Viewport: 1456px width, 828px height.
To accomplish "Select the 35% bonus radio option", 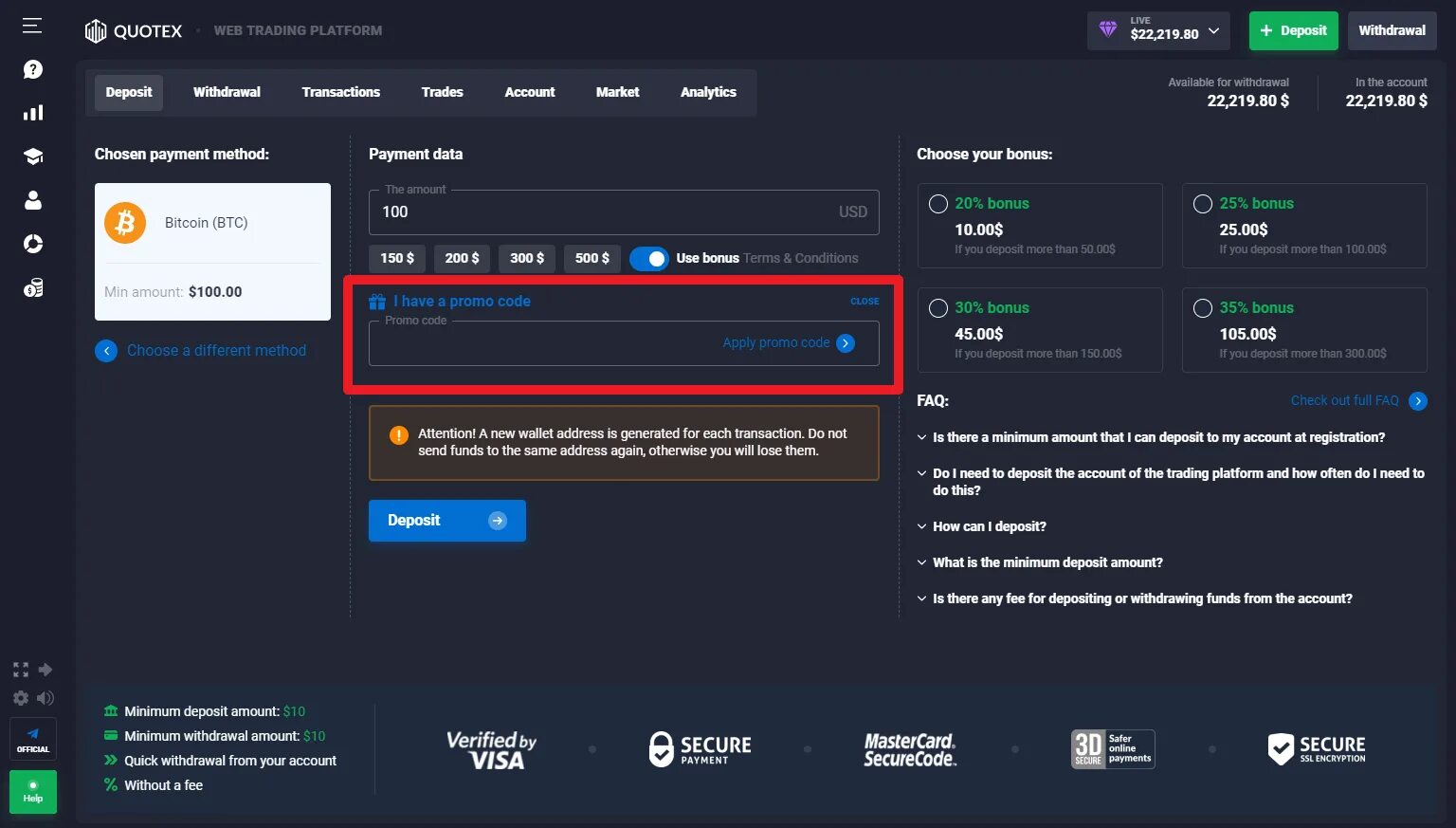I will (x=1203, y=308).
